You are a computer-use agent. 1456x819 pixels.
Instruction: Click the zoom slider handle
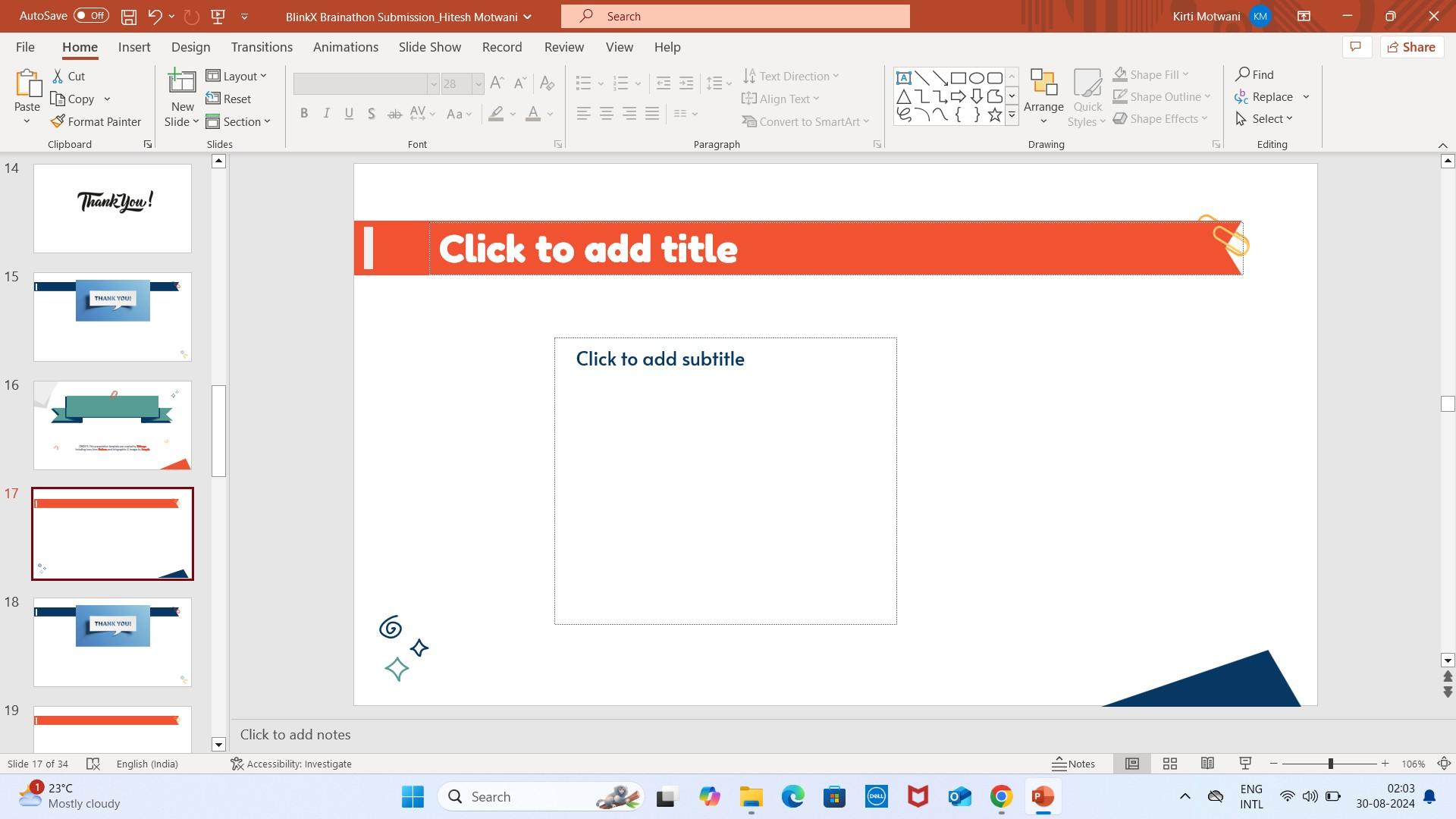1330,764
